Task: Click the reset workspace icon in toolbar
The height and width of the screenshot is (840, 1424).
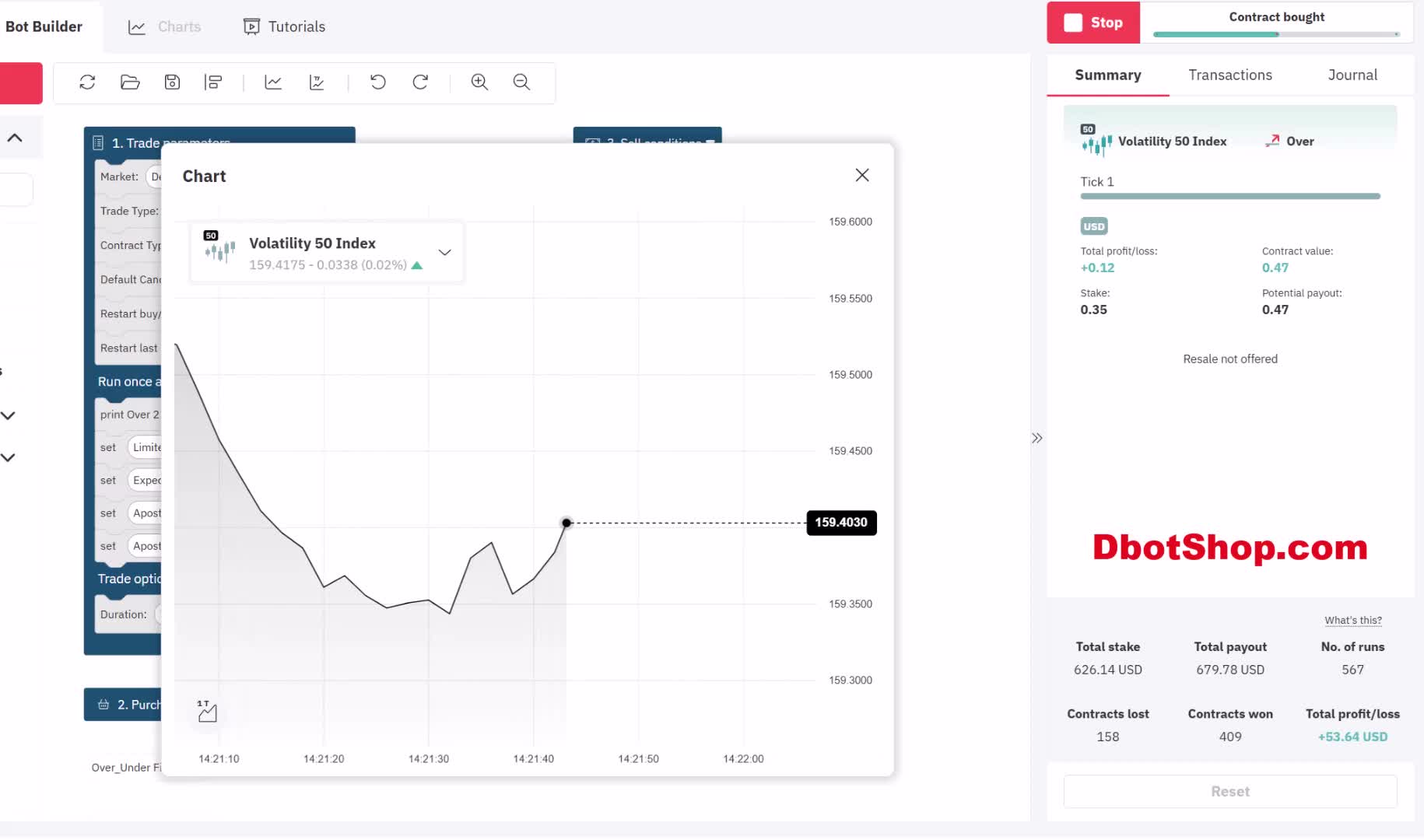Action: [87, 82]
